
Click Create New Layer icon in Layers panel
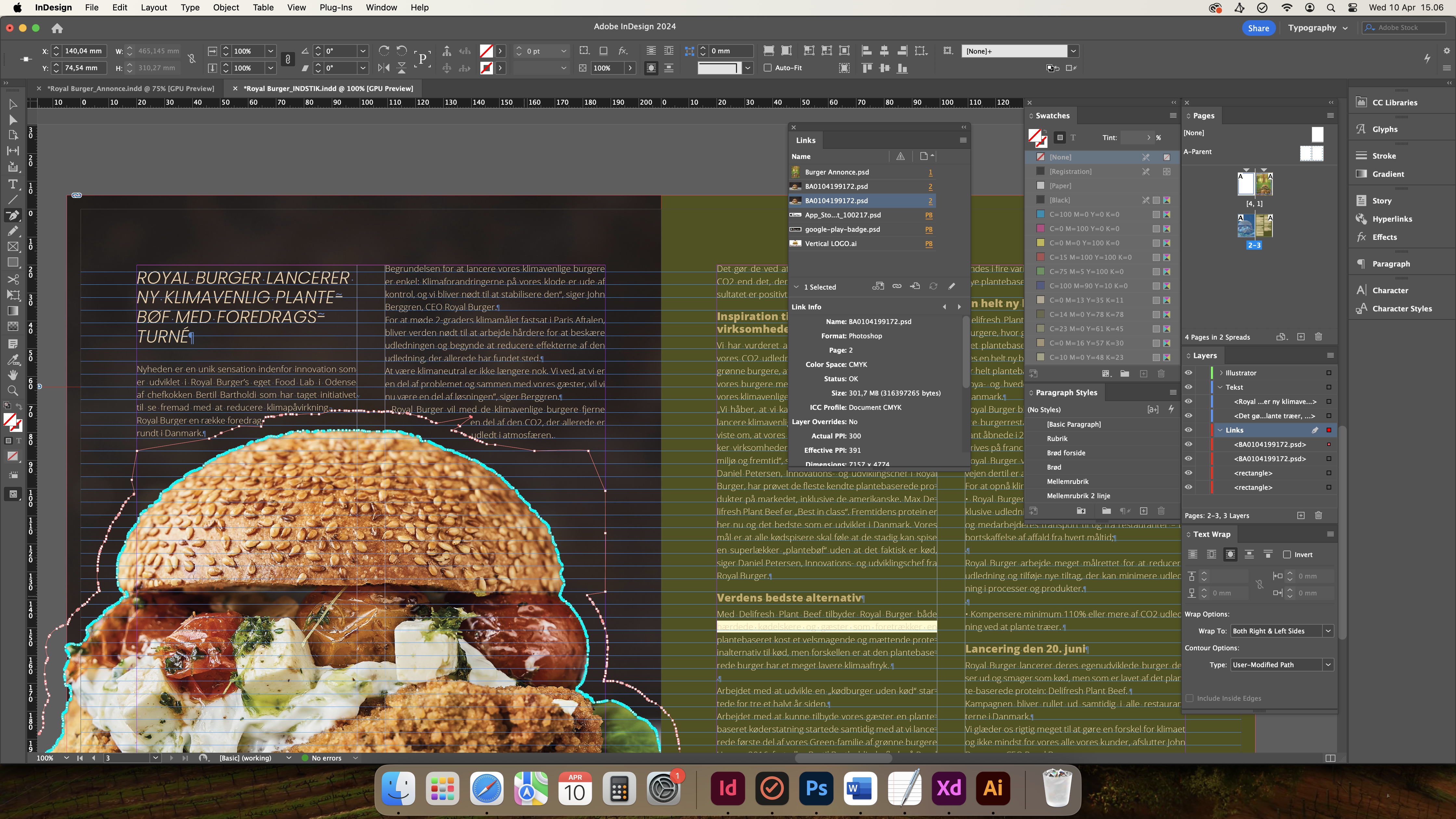[1301, 515]
